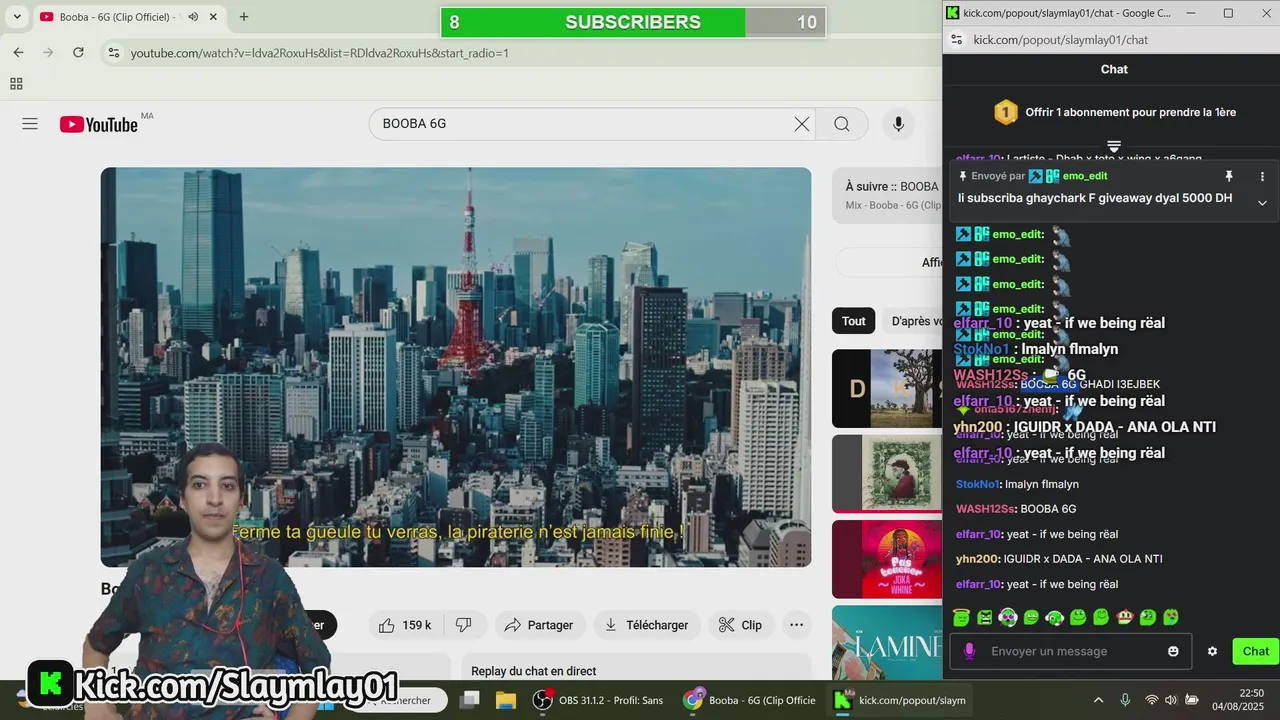1280x720 pixels.
Task: Open more video actions three-dot menu
Action: point(796,625)
